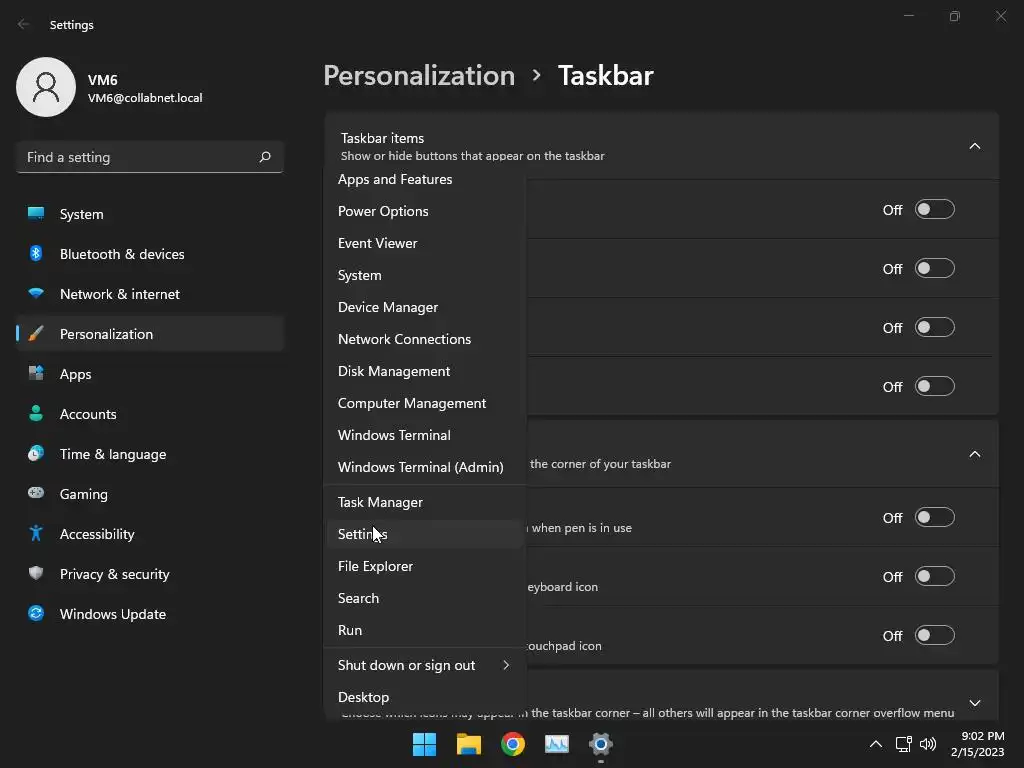Click the Find a setting search box
The height and width of the screenshot is (768, 1024).
[x=150, y=157]
